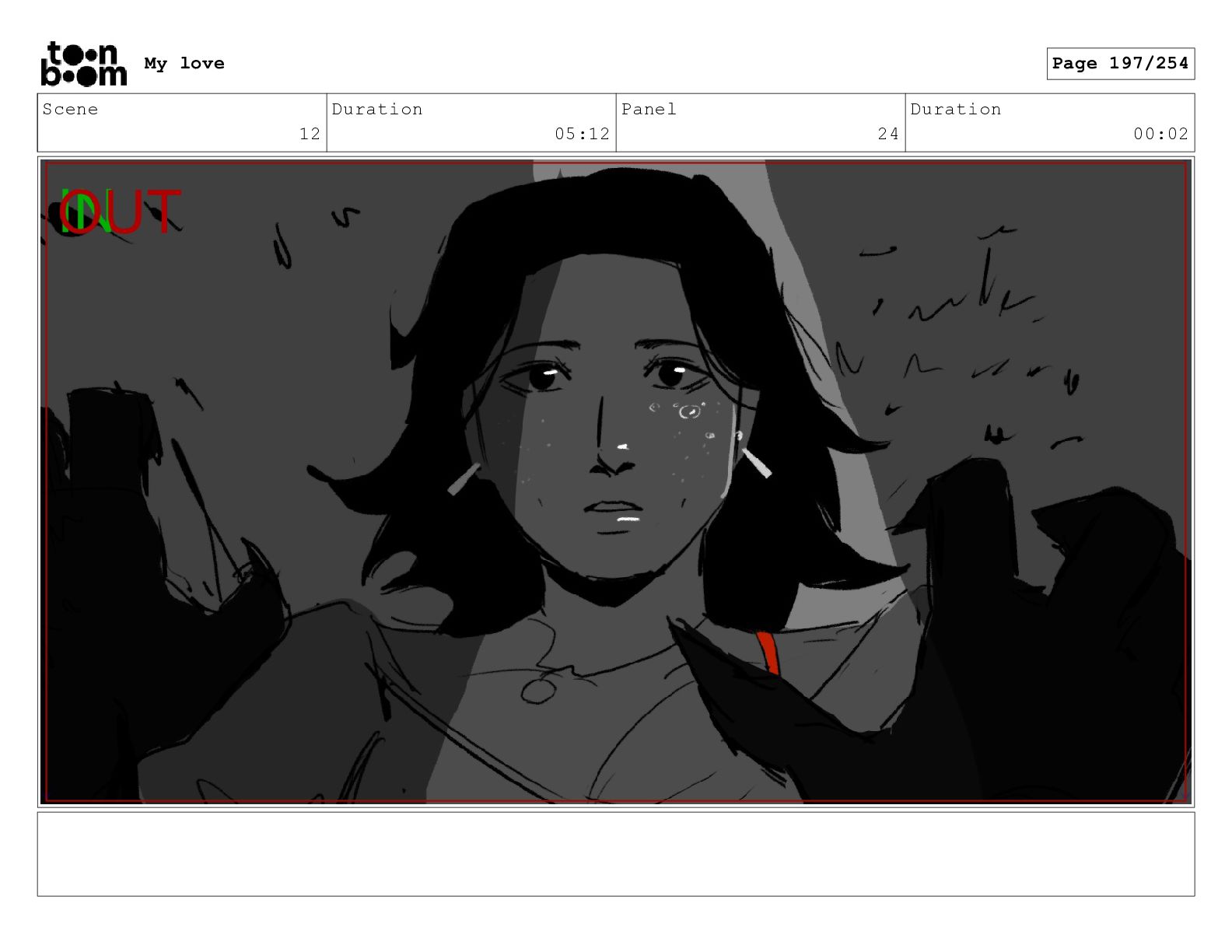Click the panel Duration 00:02 cell

1050,123
